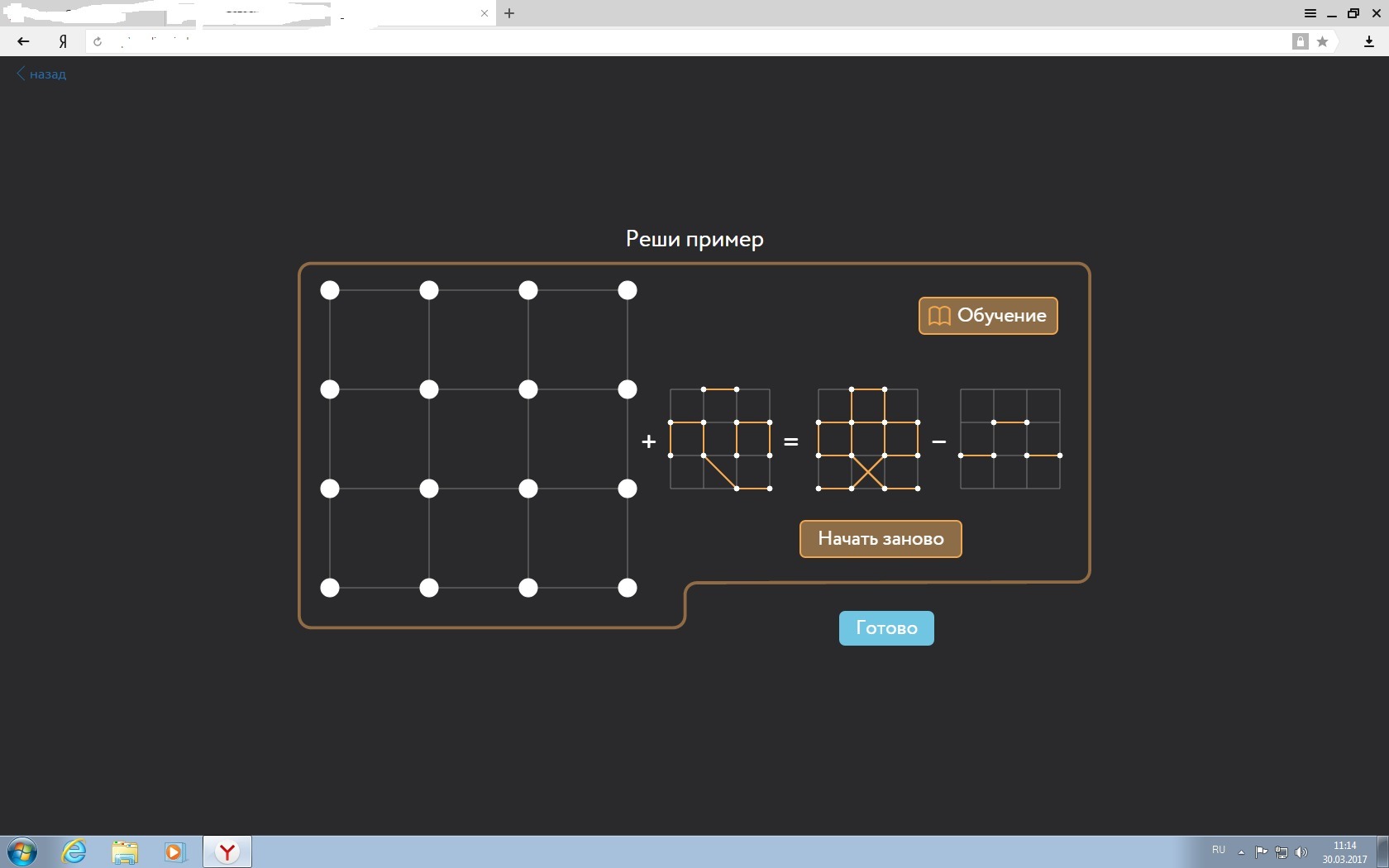1389x868 pixels.
Task: Click the RU language indicator in tray
Action: (1218, 850)
